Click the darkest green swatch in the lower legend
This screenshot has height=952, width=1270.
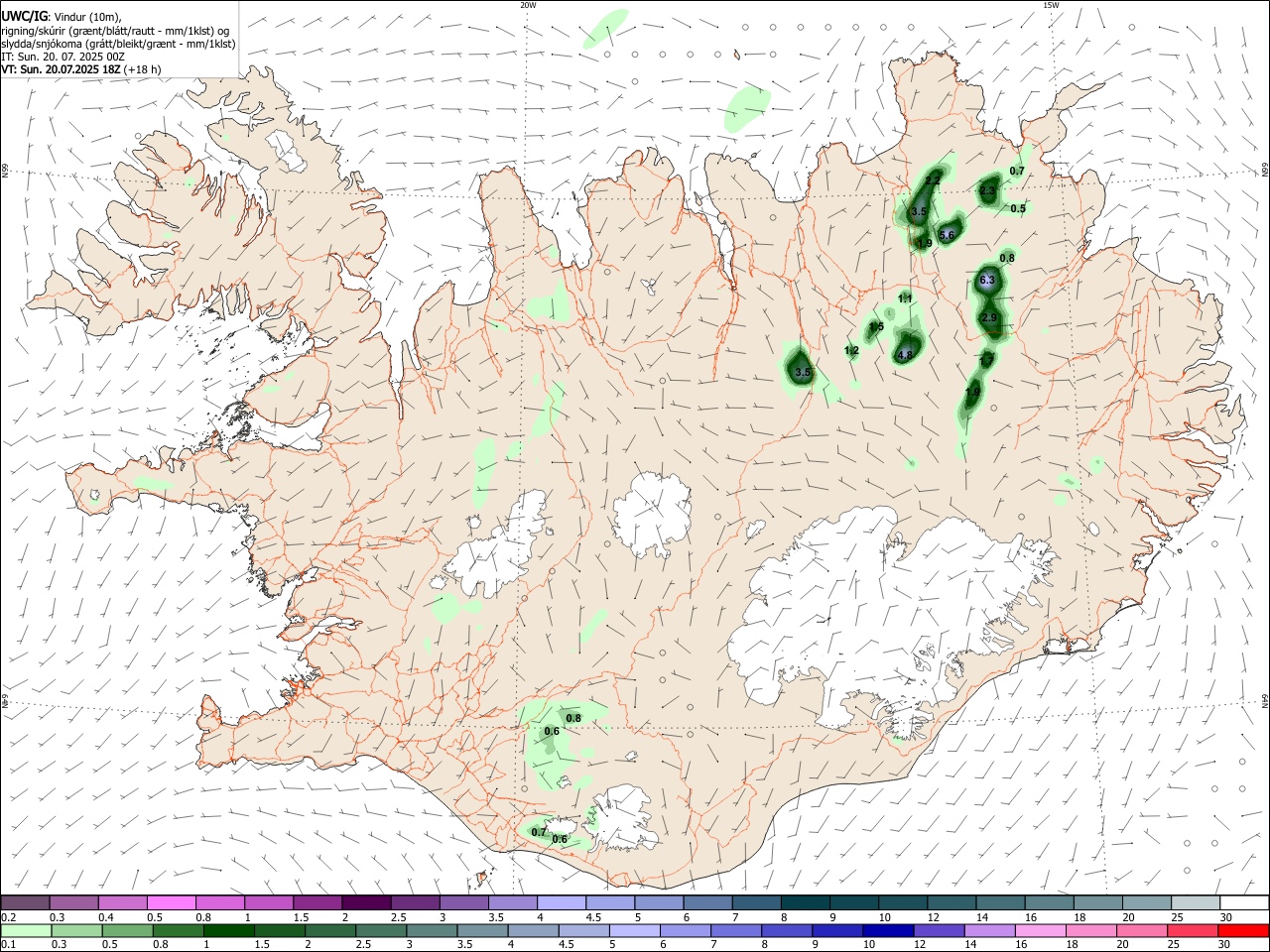tap(228, 931)
